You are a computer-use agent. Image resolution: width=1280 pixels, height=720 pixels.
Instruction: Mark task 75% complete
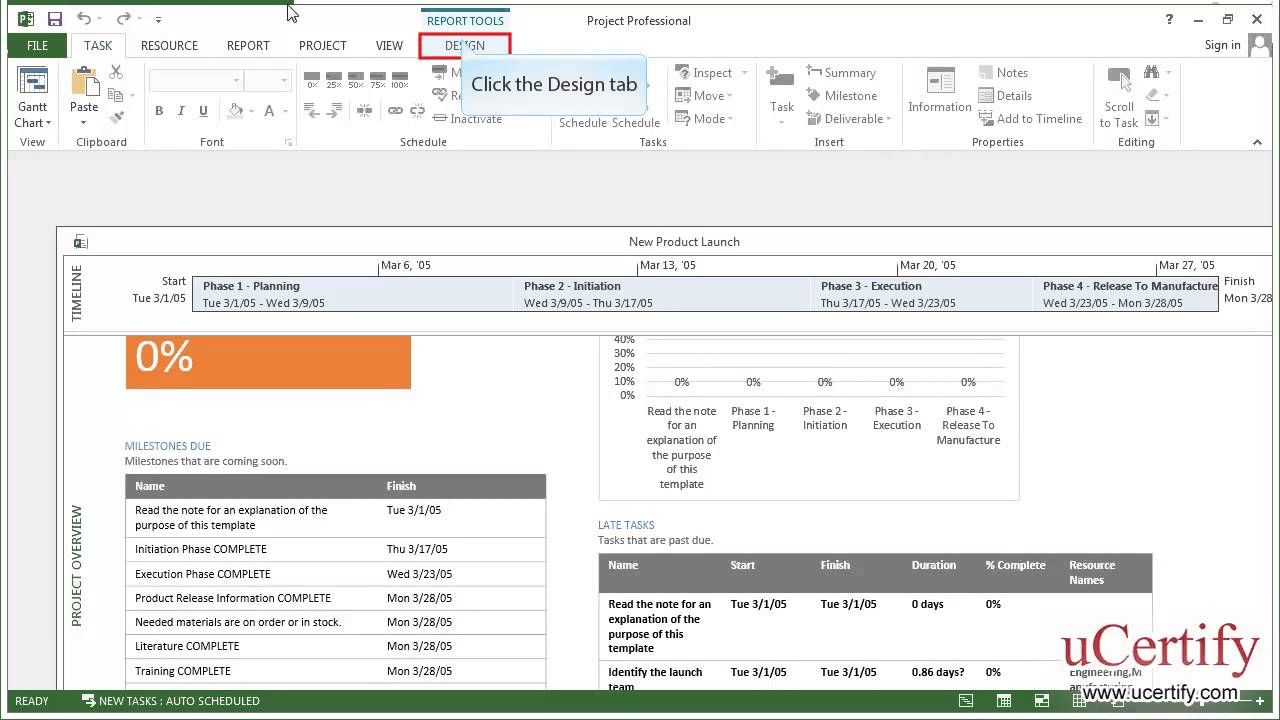pyautogui.click(x=378, y=79)
